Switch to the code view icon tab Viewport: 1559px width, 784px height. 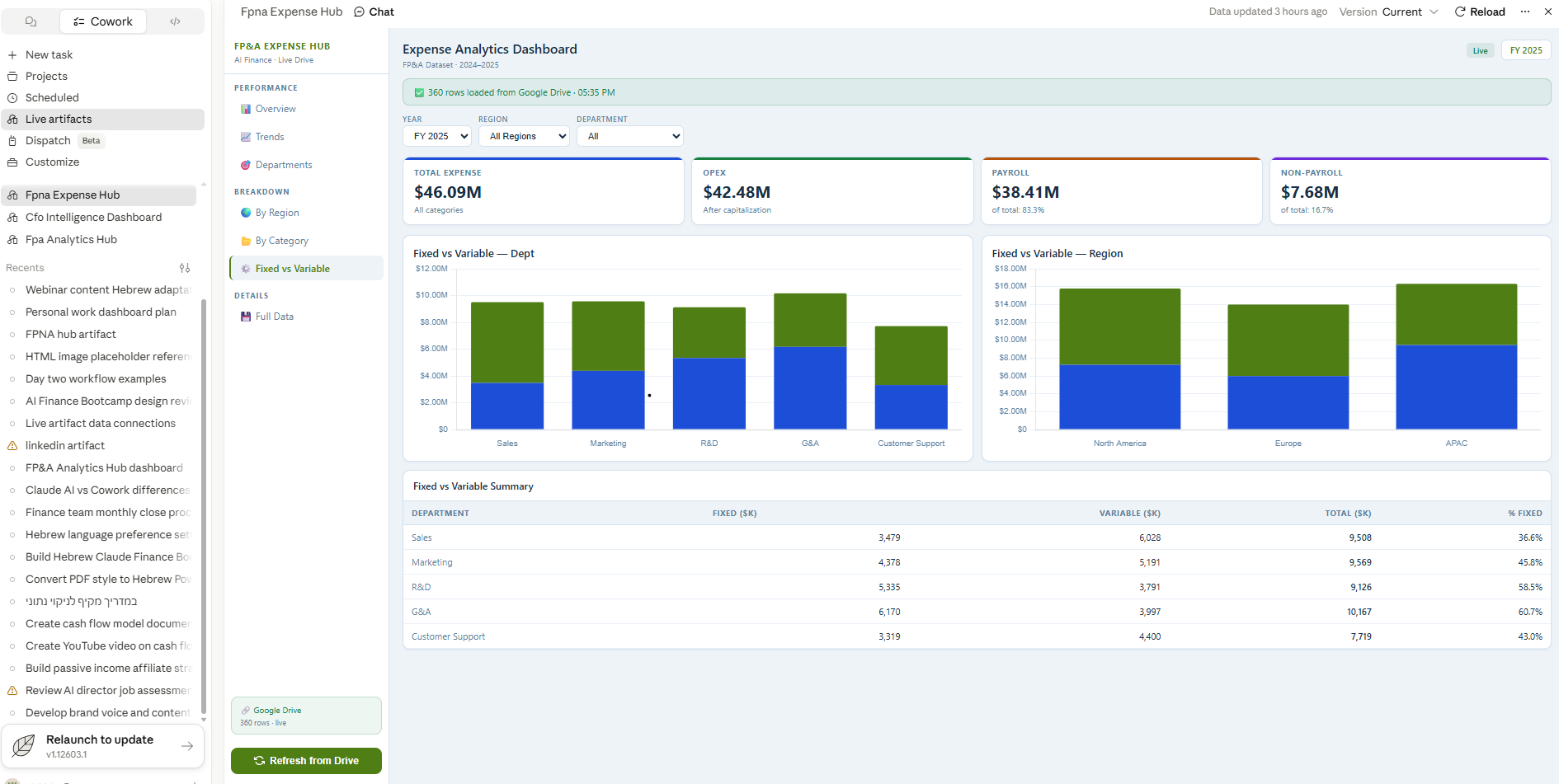[175, 21]
